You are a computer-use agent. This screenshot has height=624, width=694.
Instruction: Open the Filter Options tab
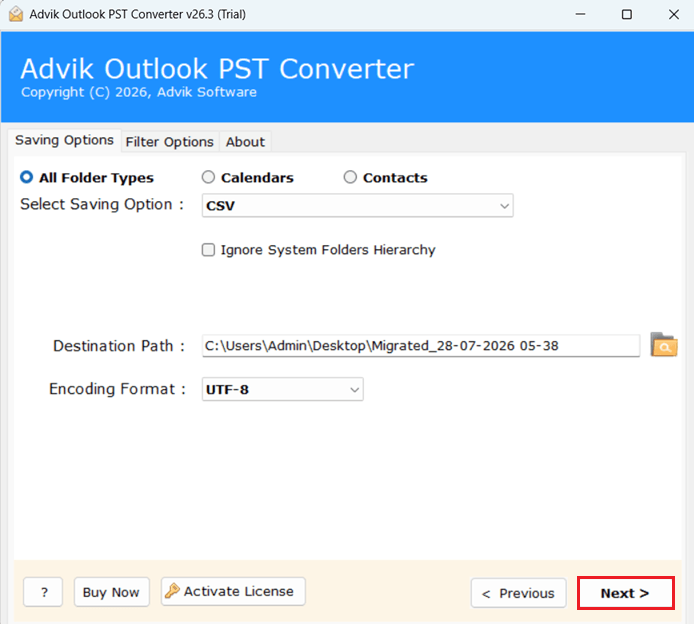click(170, 142)
